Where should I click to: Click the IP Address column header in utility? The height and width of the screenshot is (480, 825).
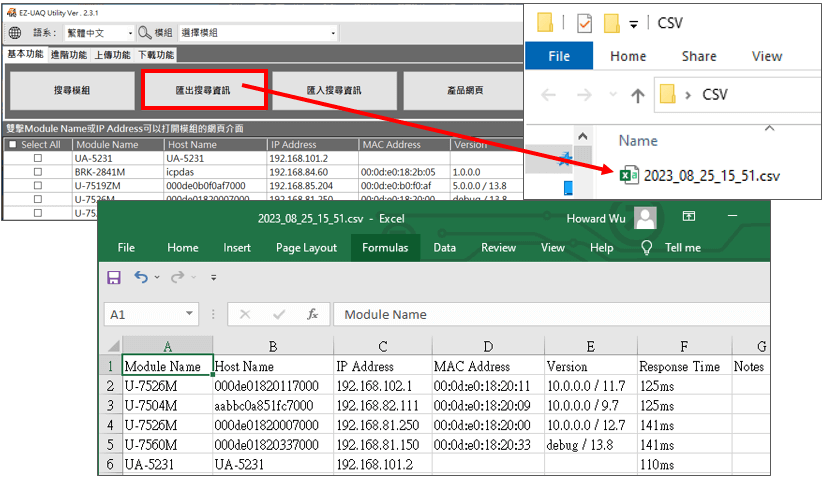click(313, 144)
